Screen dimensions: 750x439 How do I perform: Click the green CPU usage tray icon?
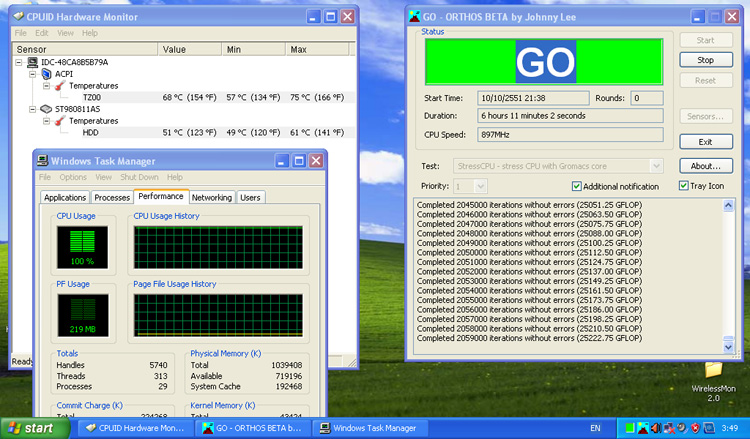point(630,428)
